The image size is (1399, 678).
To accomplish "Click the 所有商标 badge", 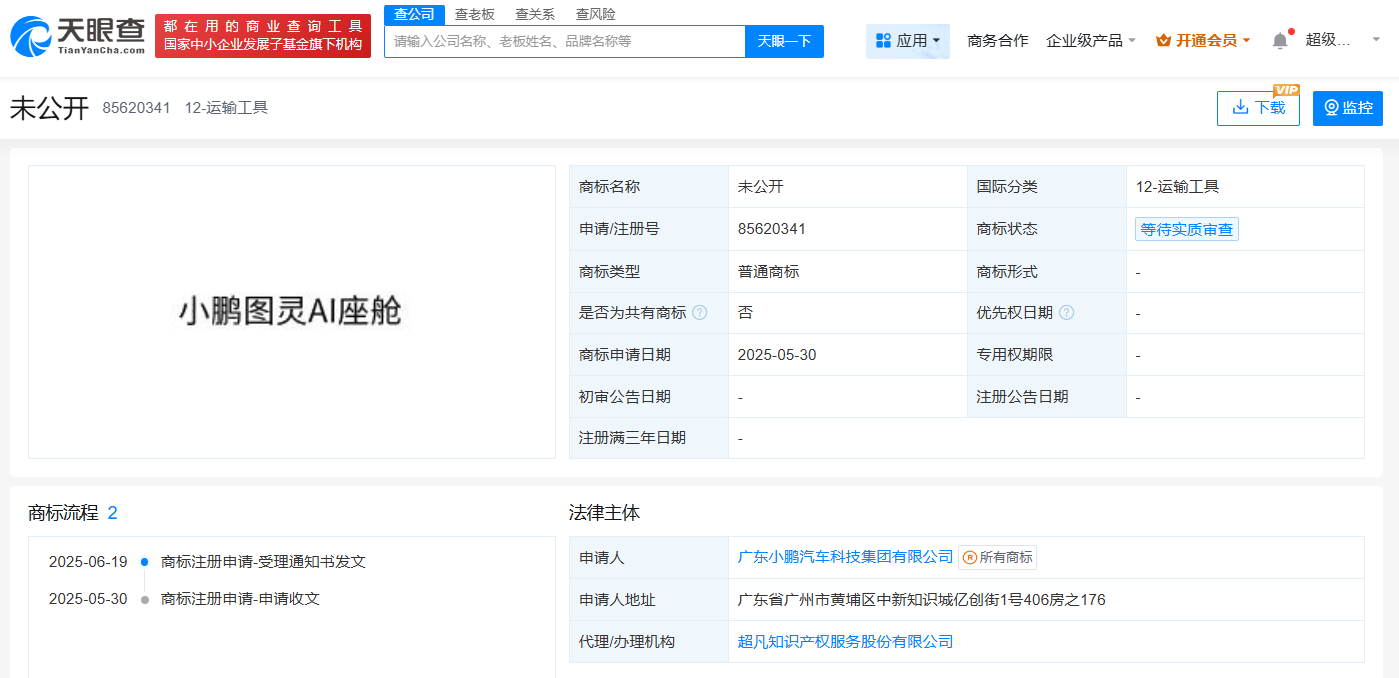I will pyautogui.click(x=997, y=557).
